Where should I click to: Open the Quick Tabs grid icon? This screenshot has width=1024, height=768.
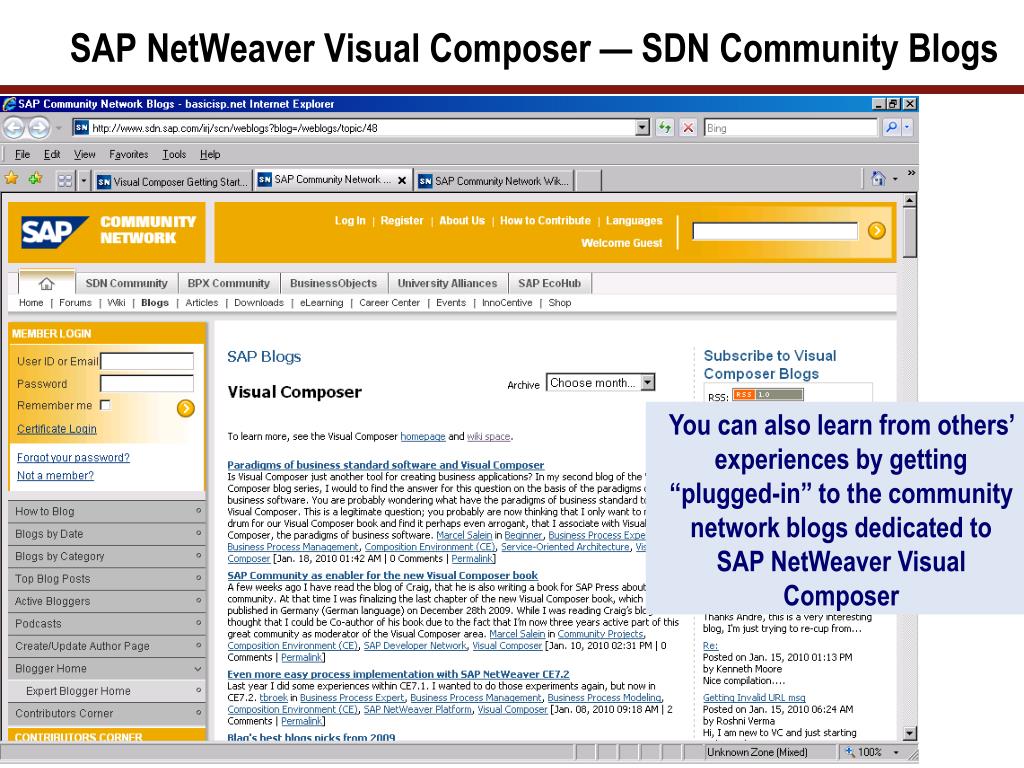[x=65, y=180]
